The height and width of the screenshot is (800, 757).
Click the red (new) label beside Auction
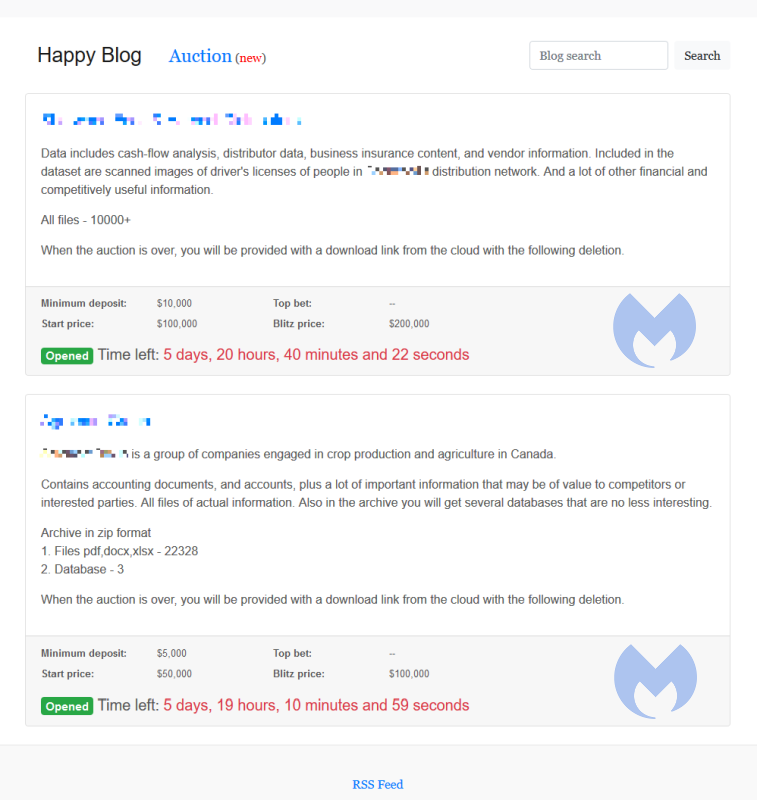[250, 58]
